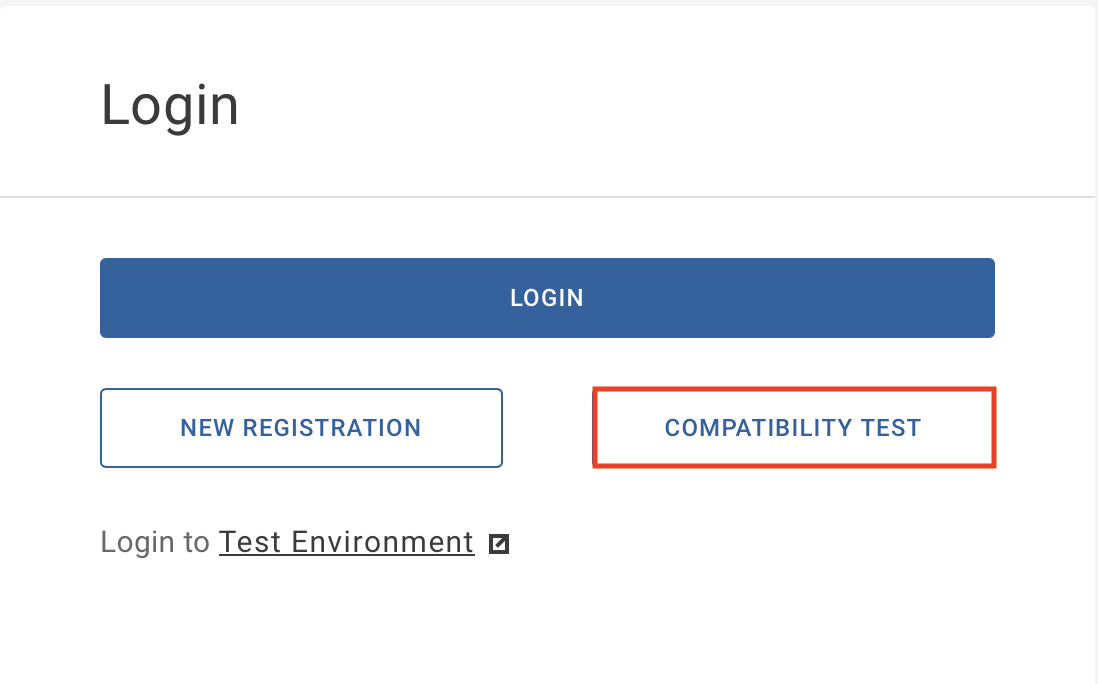Start a new registration

[x=301, y=428]
